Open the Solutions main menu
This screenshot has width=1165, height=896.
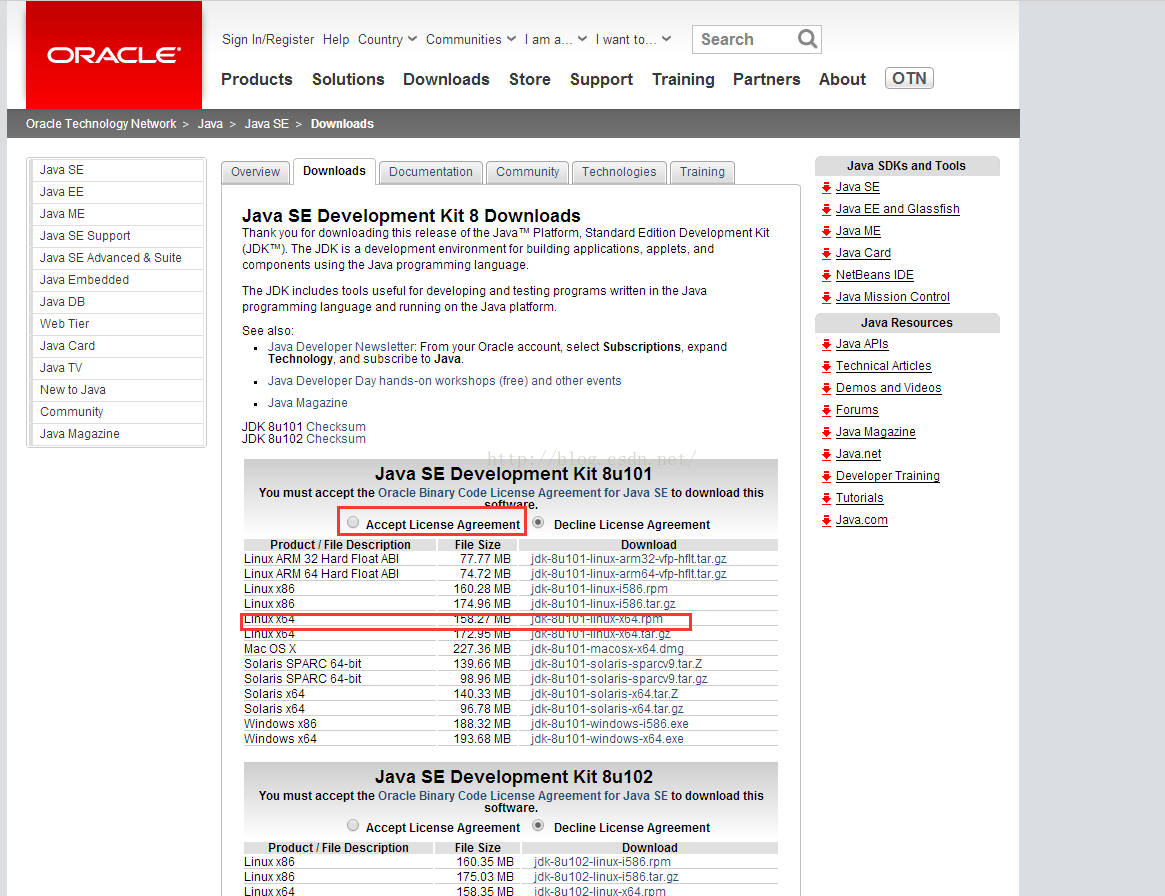348,79
